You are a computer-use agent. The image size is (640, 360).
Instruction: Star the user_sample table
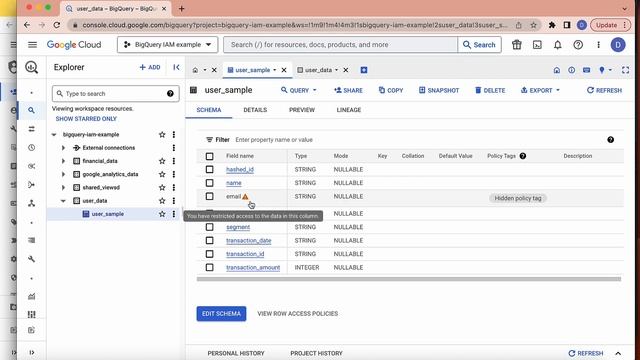pos(162,214)
